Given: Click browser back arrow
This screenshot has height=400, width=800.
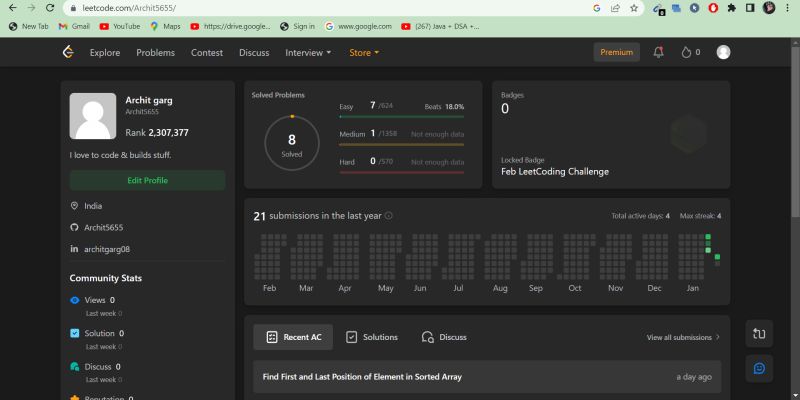Looking at the screenshot, I should pos(13,8).
